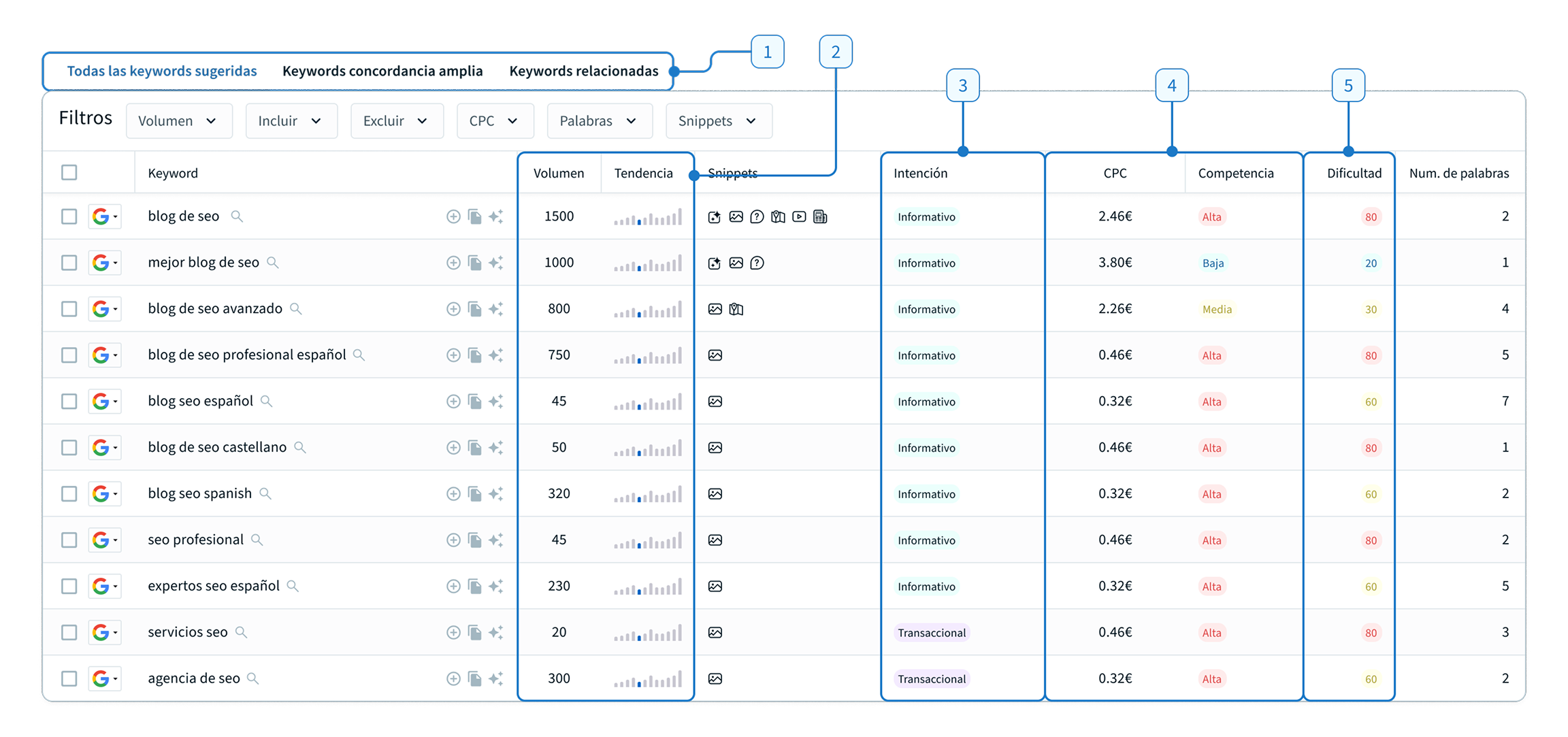Click the AI sparkles icon for 'blog de seo'
This screenshot has height=737, width=1568.
(497, 216)
